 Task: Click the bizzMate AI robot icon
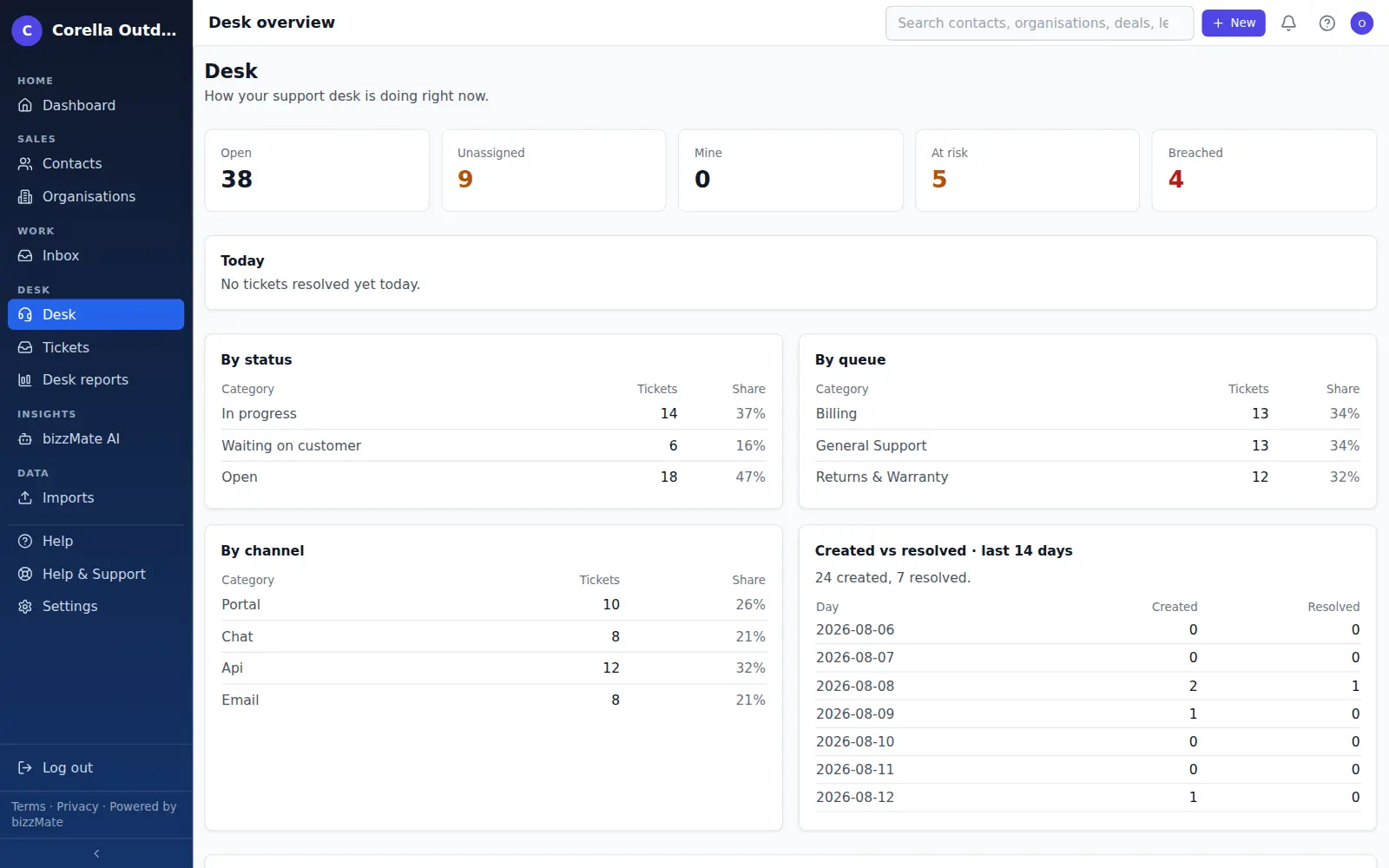point(25,438)
